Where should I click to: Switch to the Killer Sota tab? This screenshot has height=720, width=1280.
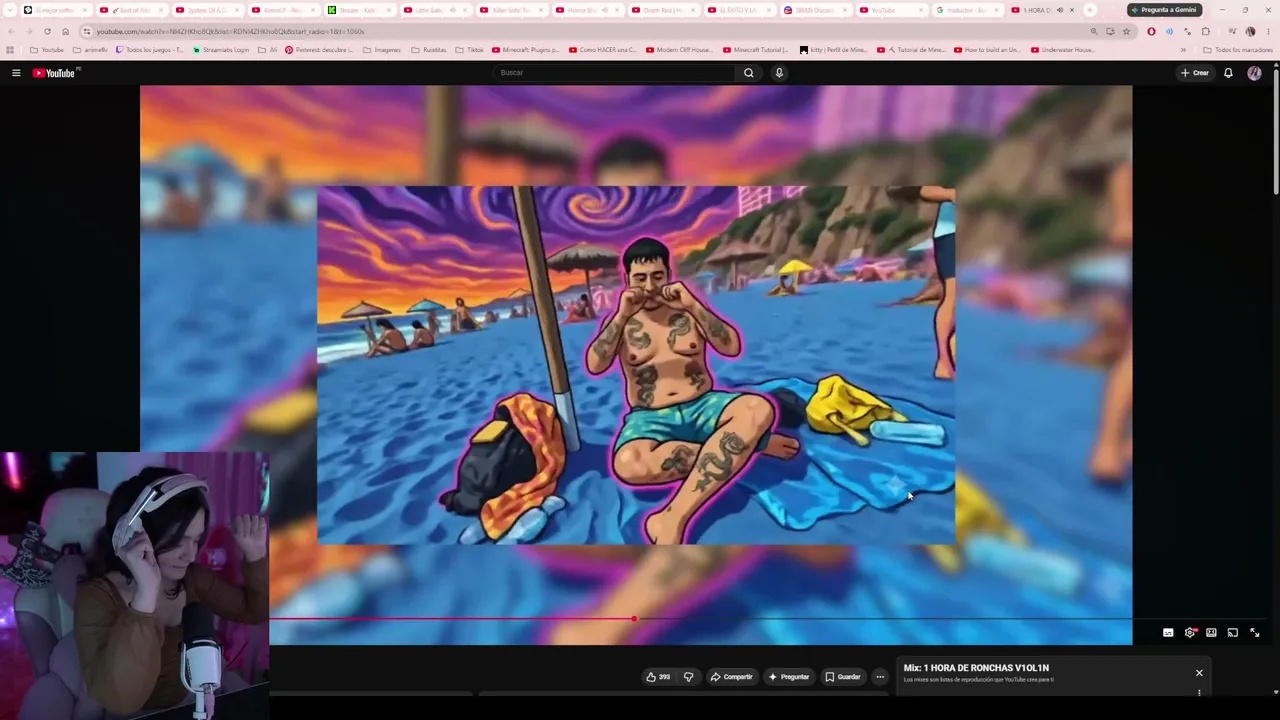tap(511, 10)
